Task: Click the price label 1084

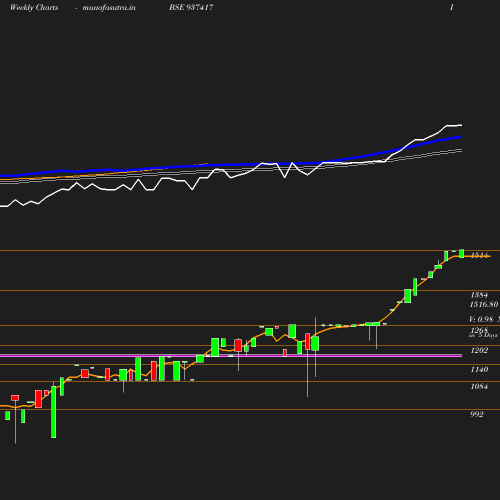Action: coord(479,386)
